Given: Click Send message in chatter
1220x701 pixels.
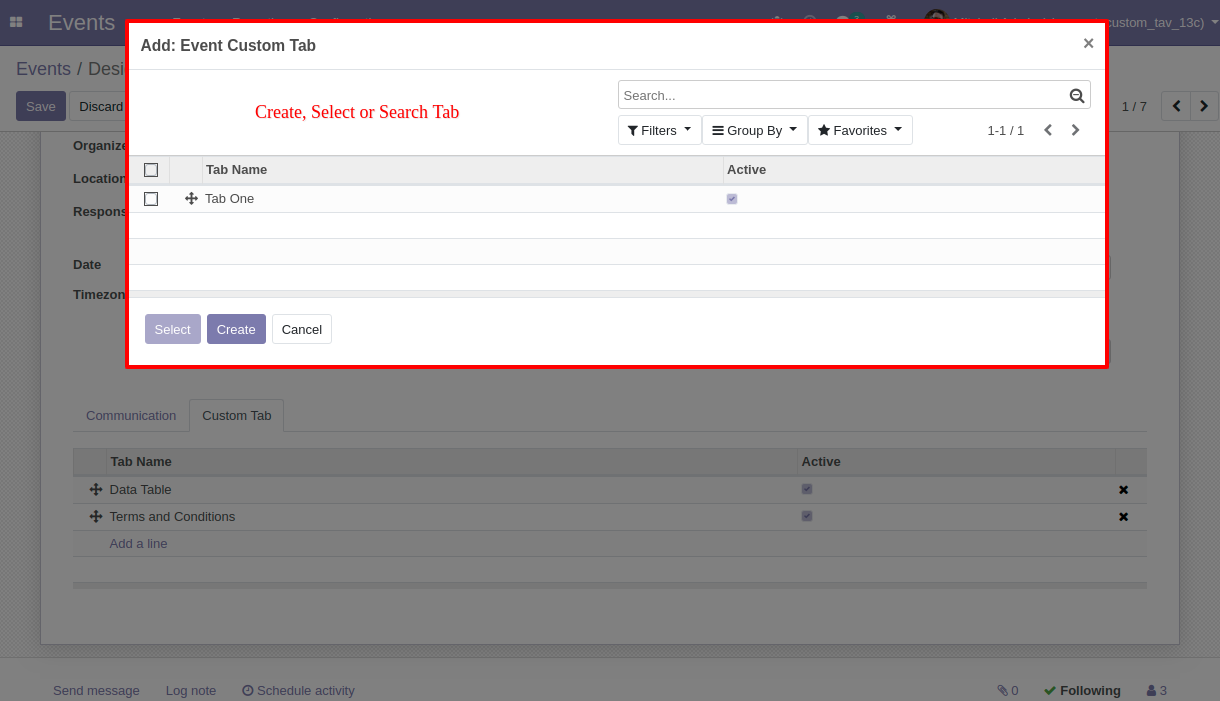Looking at the screenshot, I should 96,691.
